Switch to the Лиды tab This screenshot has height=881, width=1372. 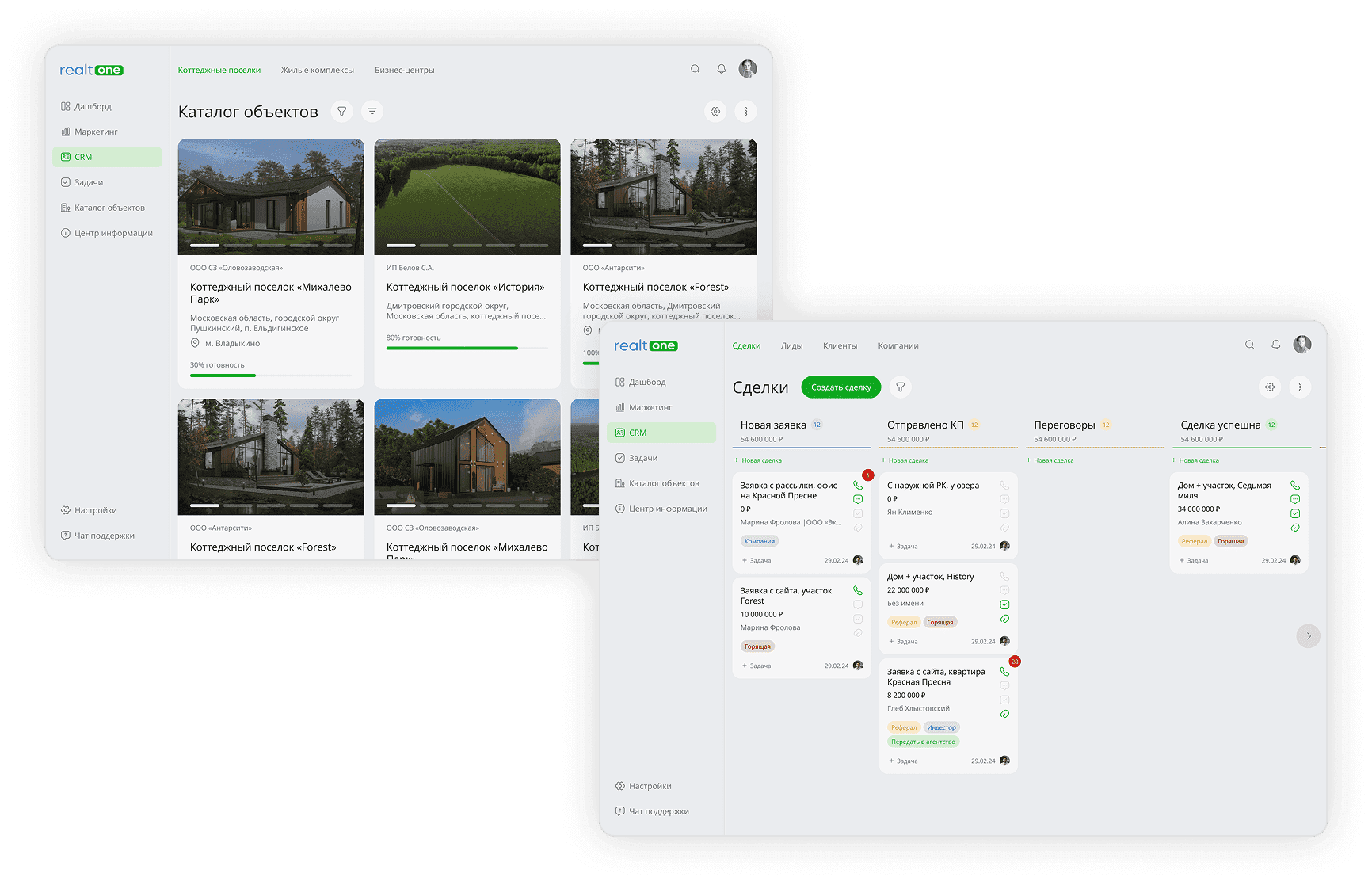click(791, 346)
